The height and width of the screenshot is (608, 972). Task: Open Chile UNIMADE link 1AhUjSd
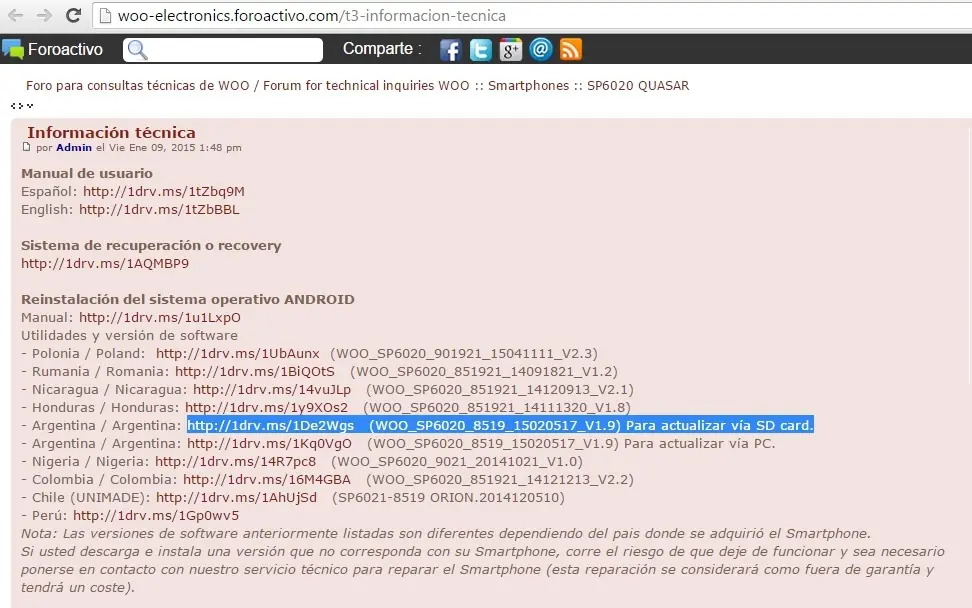click(x=236, y=497)
